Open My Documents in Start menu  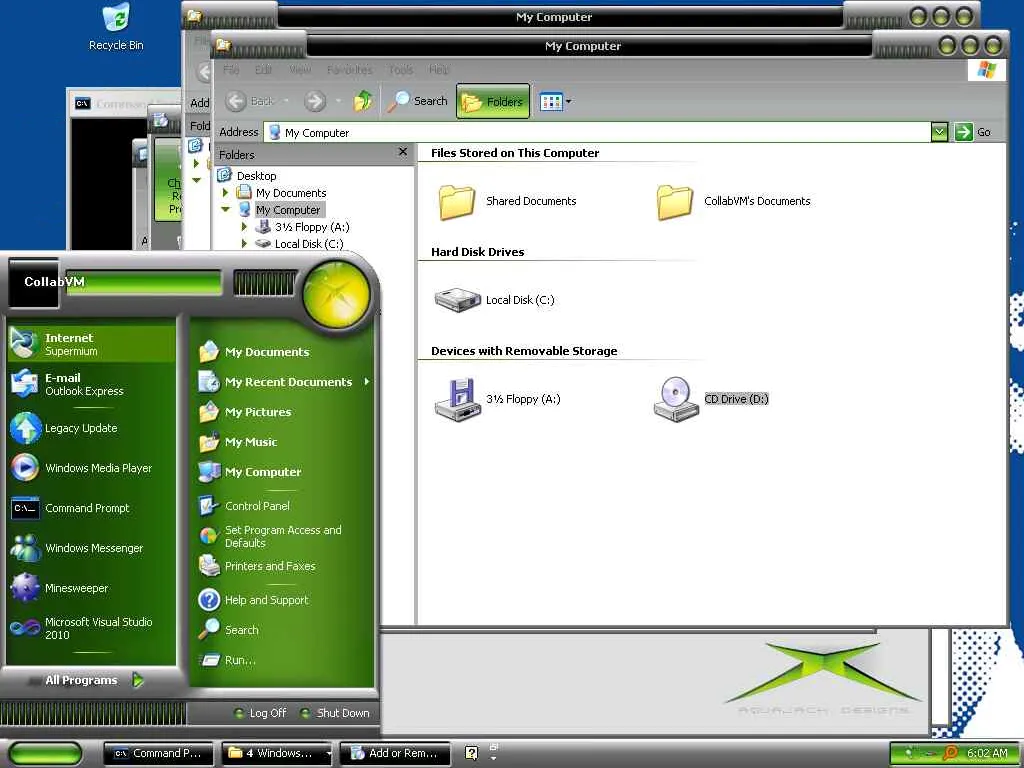[283, 352]
